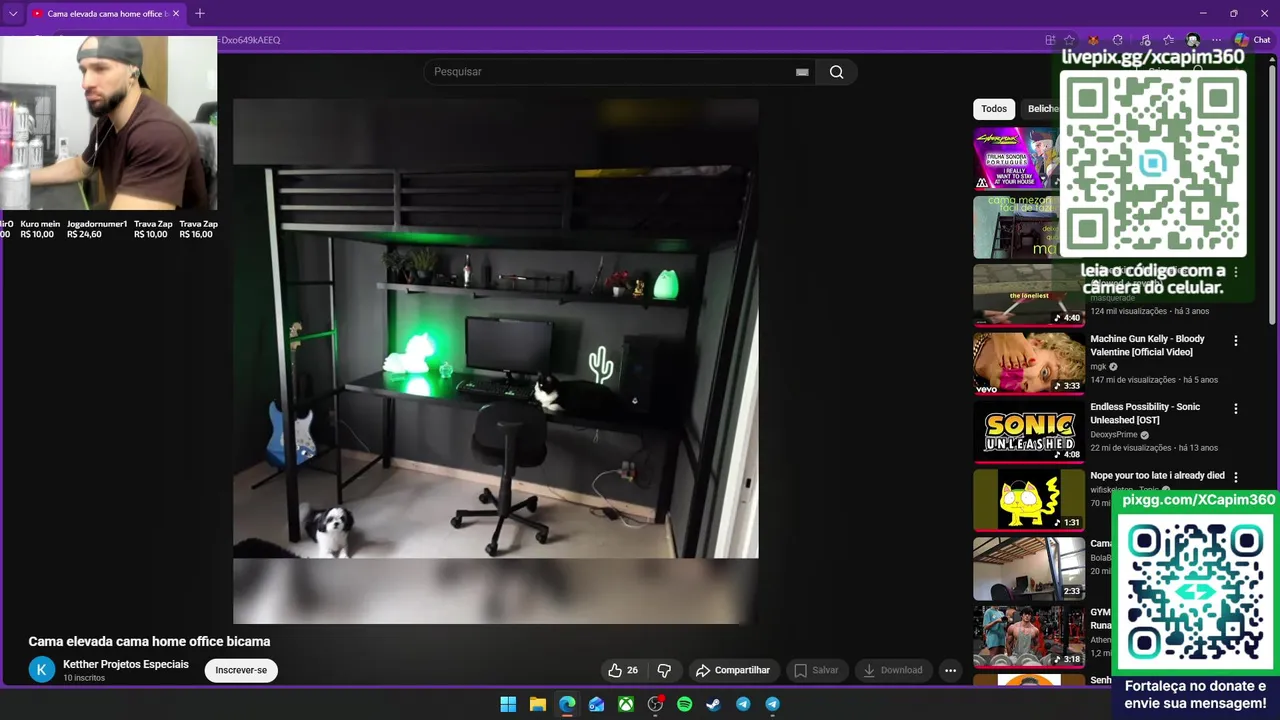Play or pause the loft bed video player
Viewport: 1280px width, 720px height.
495,361
